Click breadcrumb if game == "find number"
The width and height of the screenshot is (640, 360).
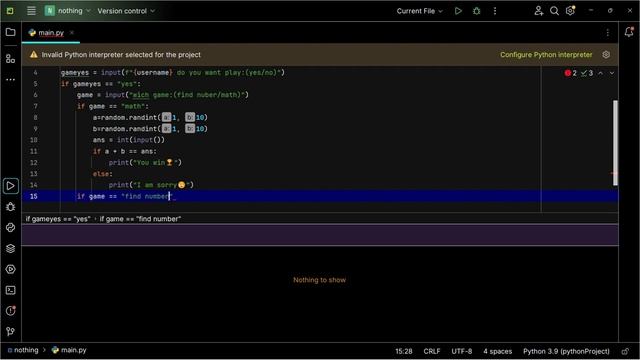140,219
